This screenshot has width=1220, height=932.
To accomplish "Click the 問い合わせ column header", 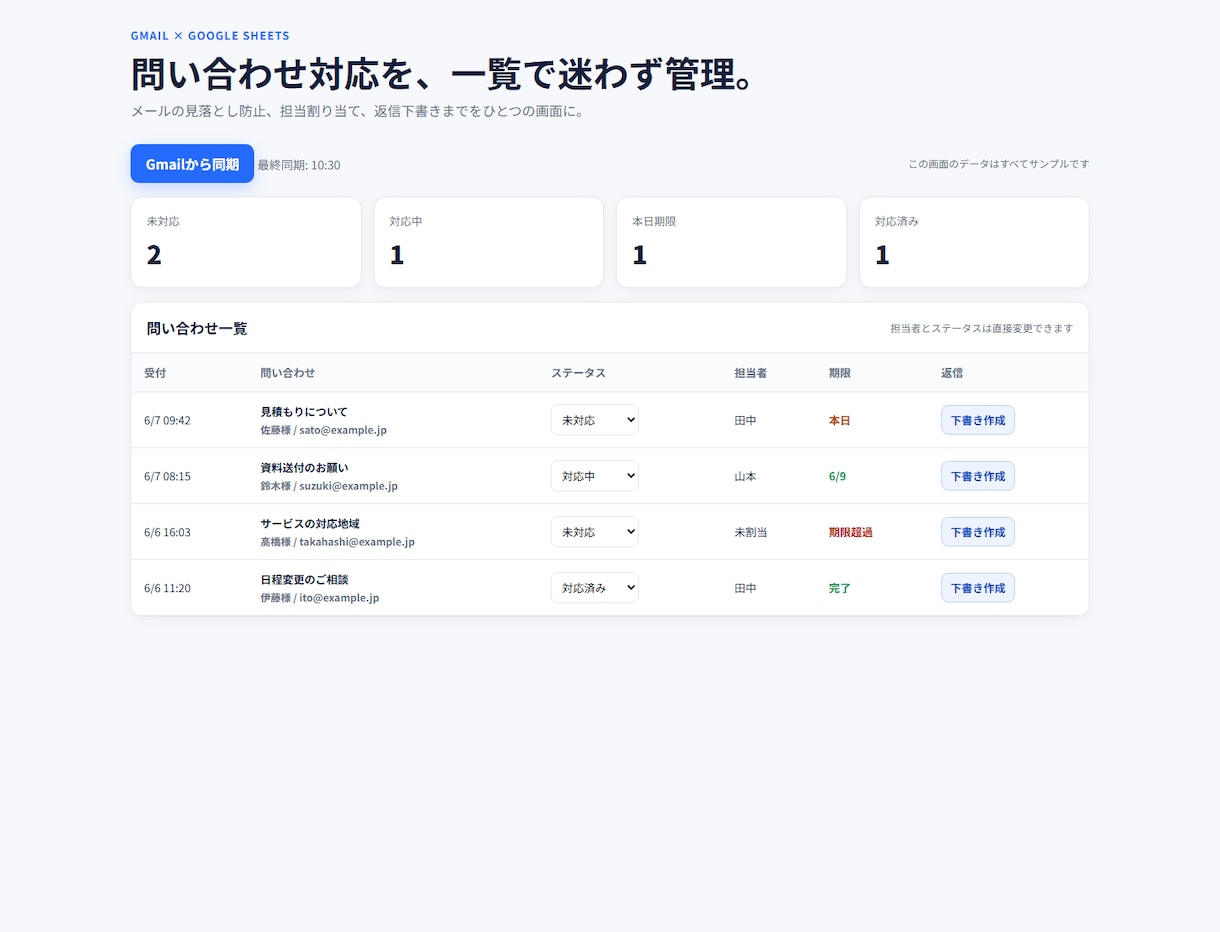I will [288, 373].
